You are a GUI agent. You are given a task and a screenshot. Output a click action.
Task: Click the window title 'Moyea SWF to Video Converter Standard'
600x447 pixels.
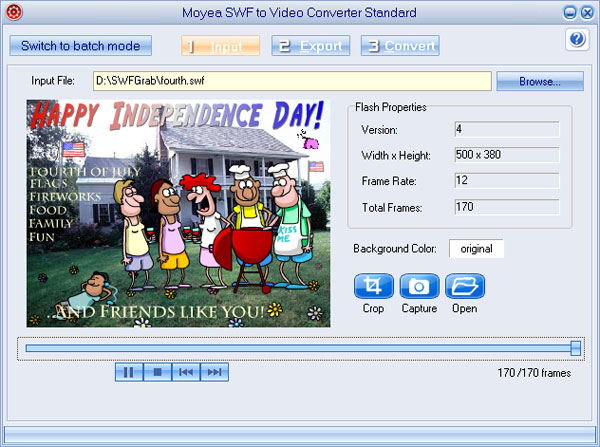(299, 13)
